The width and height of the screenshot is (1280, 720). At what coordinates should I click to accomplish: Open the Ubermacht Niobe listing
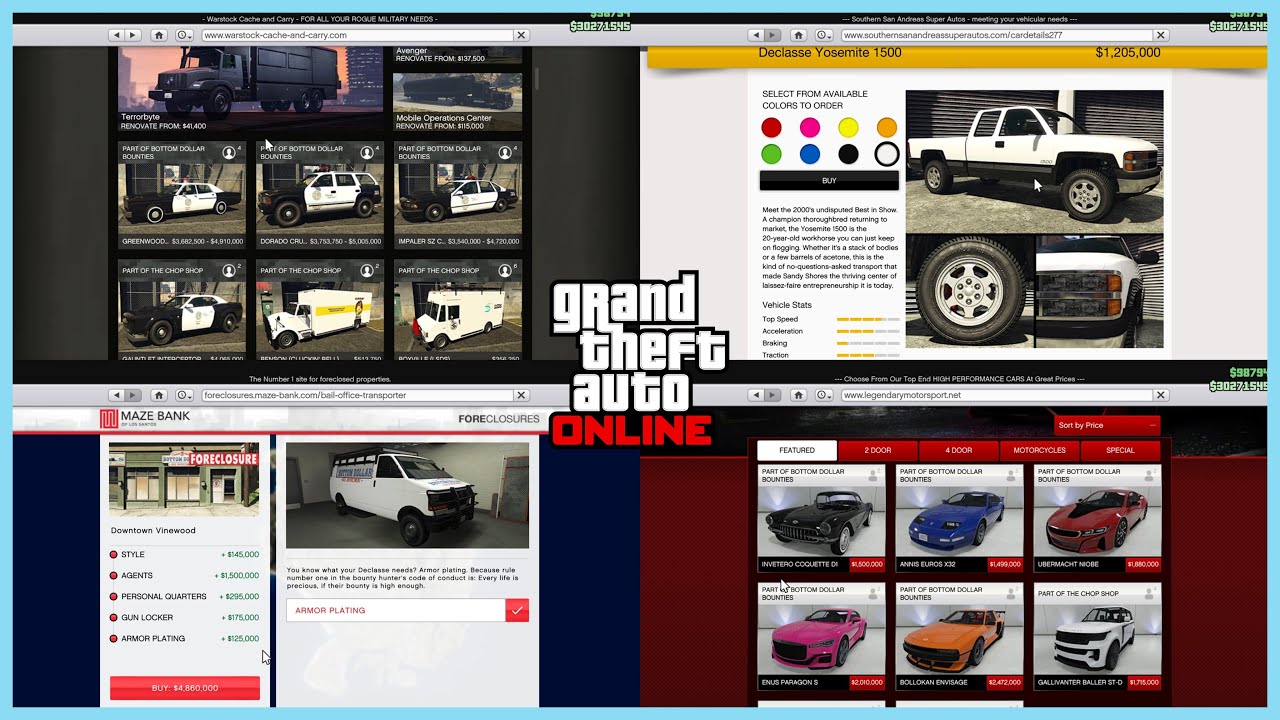[x=1097, y=519]
